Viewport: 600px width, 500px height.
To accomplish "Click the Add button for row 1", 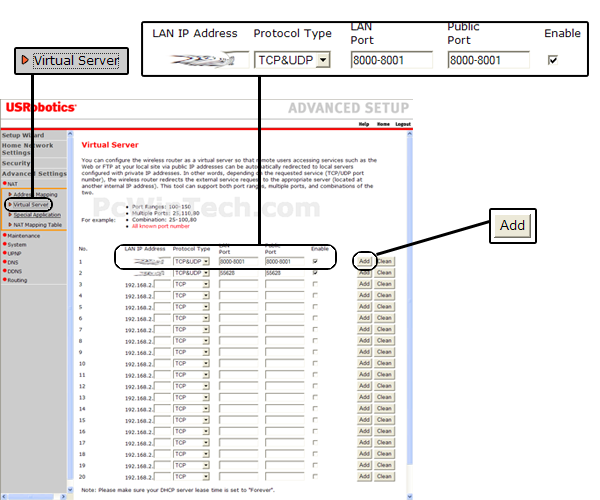I will pos(364,260).
